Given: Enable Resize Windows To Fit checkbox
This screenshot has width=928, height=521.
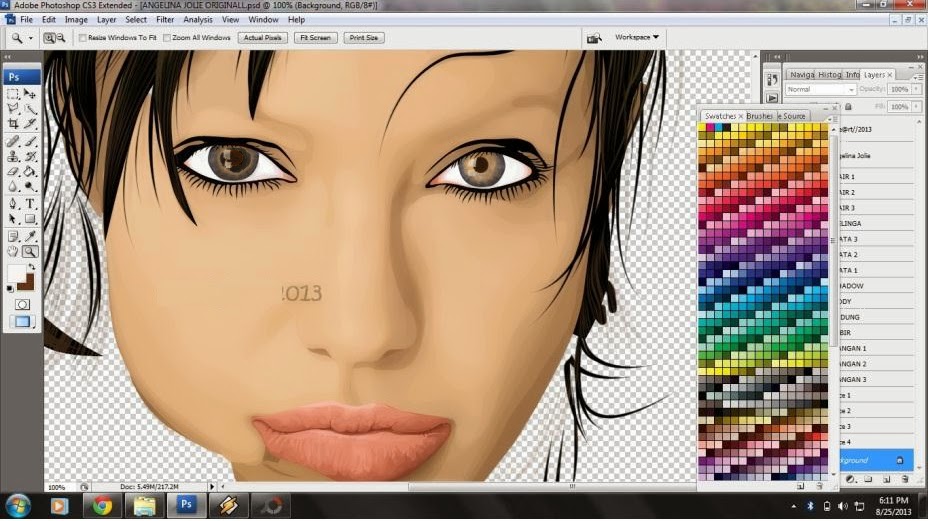Looking at the screenshot, I should (83, 38).
